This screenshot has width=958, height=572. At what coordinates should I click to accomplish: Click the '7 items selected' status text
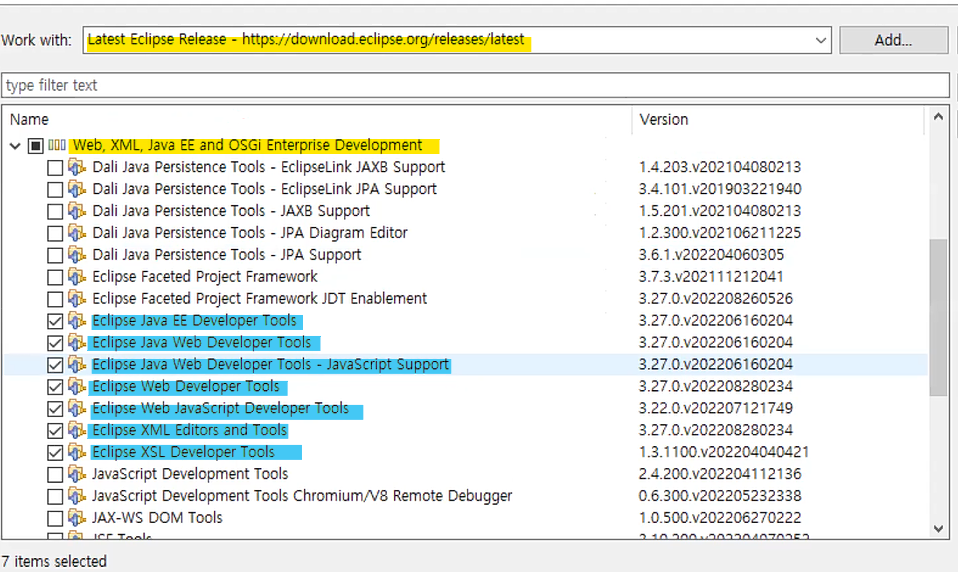pos(54,561)
